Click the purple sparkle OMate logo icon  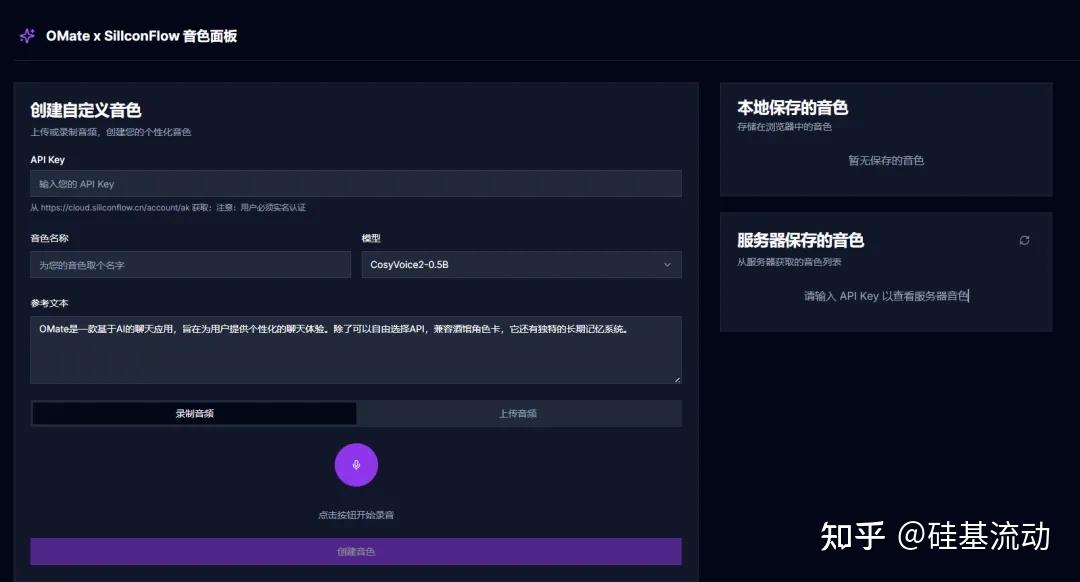[26, 35]
